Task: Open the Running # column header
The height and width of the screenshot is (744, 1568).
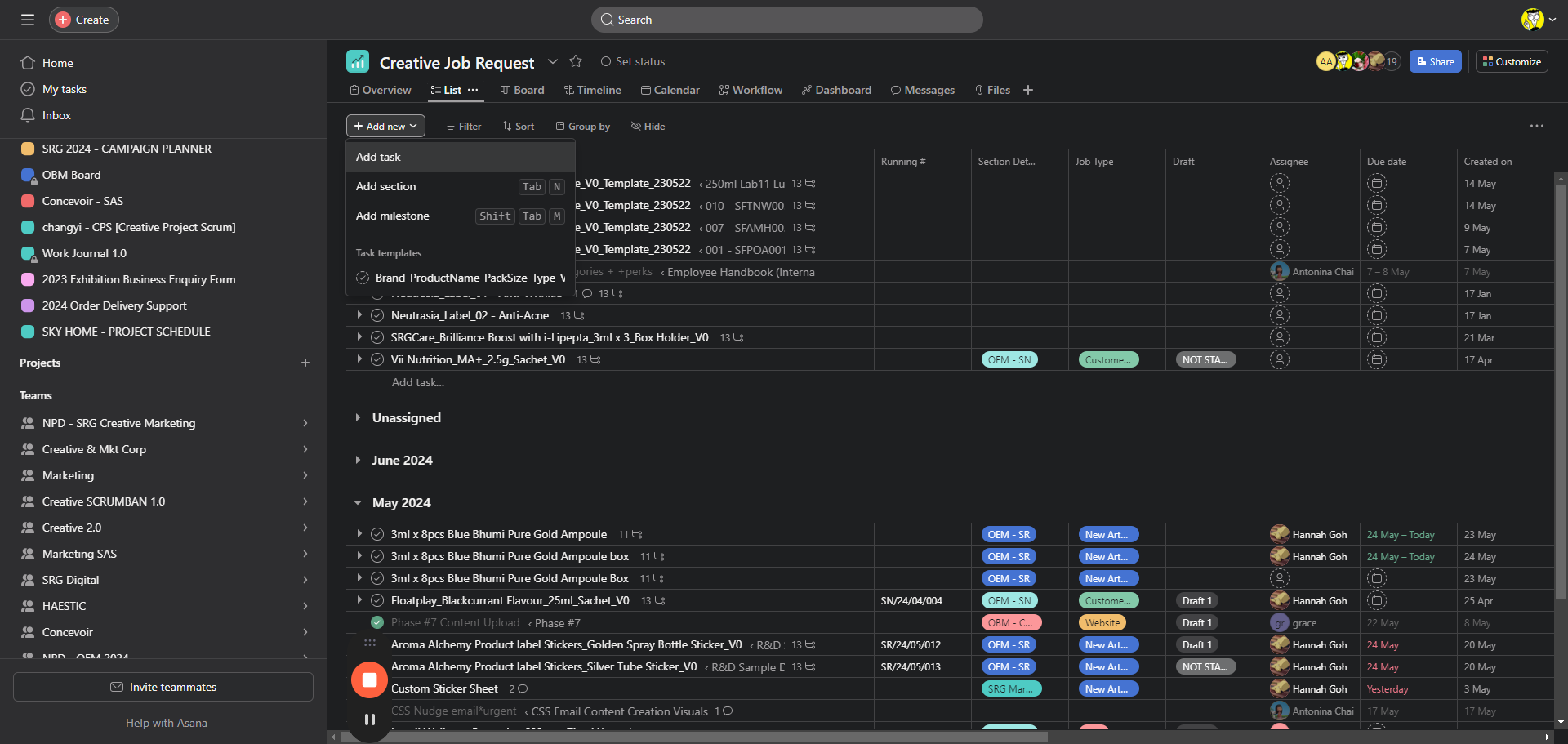Action: pos(922,162)
